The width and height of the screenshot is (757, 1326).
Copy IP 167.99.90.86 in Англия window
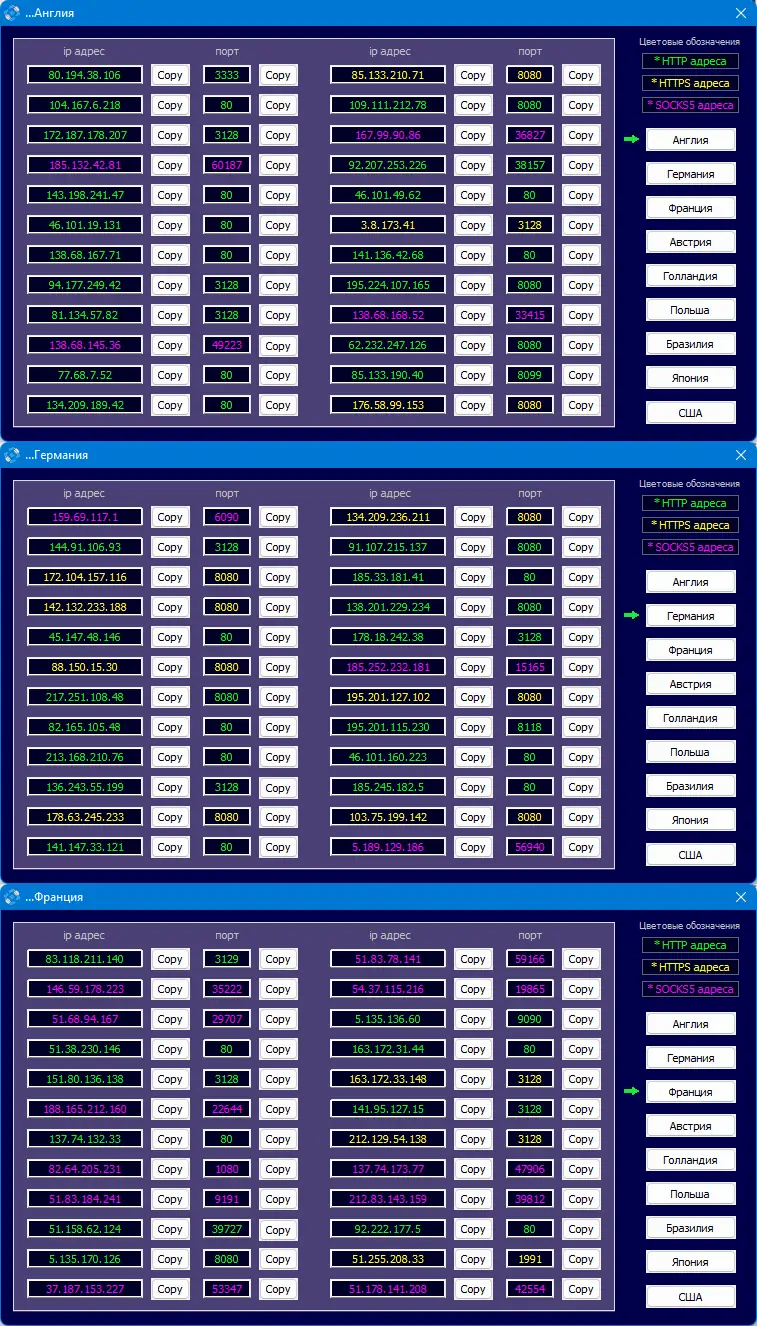473,135
